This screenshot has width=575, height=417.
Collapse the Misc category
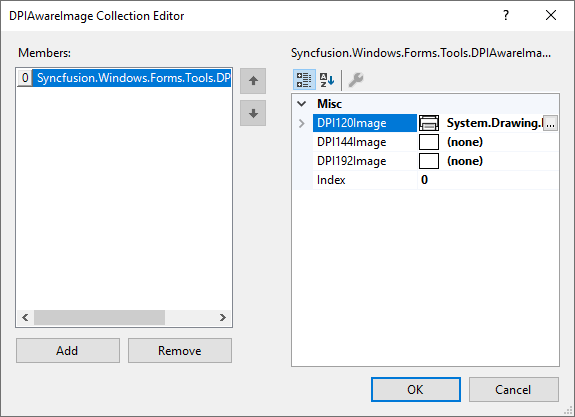pyautogui.click(x=301, y=104)
